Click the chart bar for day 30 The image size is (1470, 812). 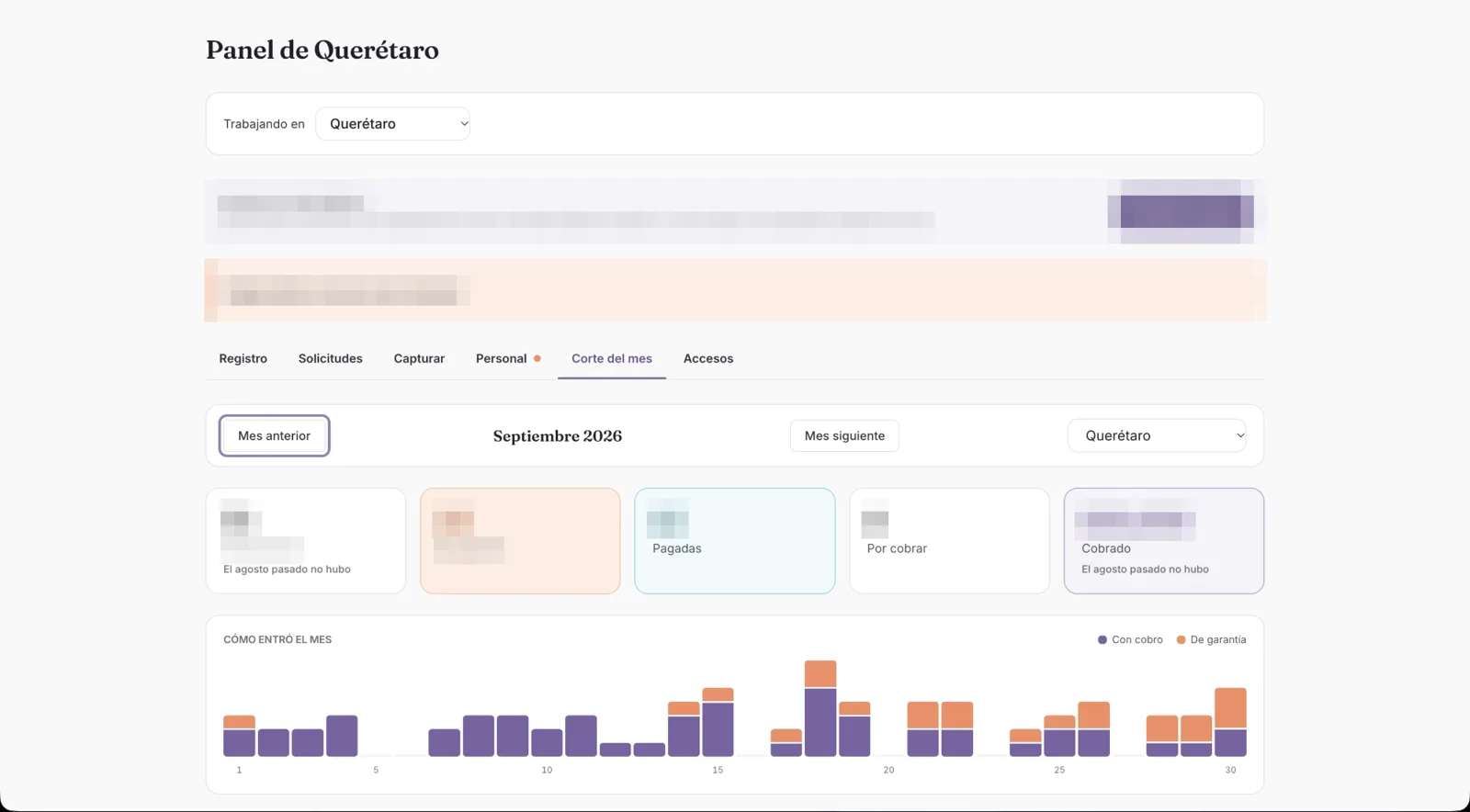pyautogui.click(x=1230, y=722)
